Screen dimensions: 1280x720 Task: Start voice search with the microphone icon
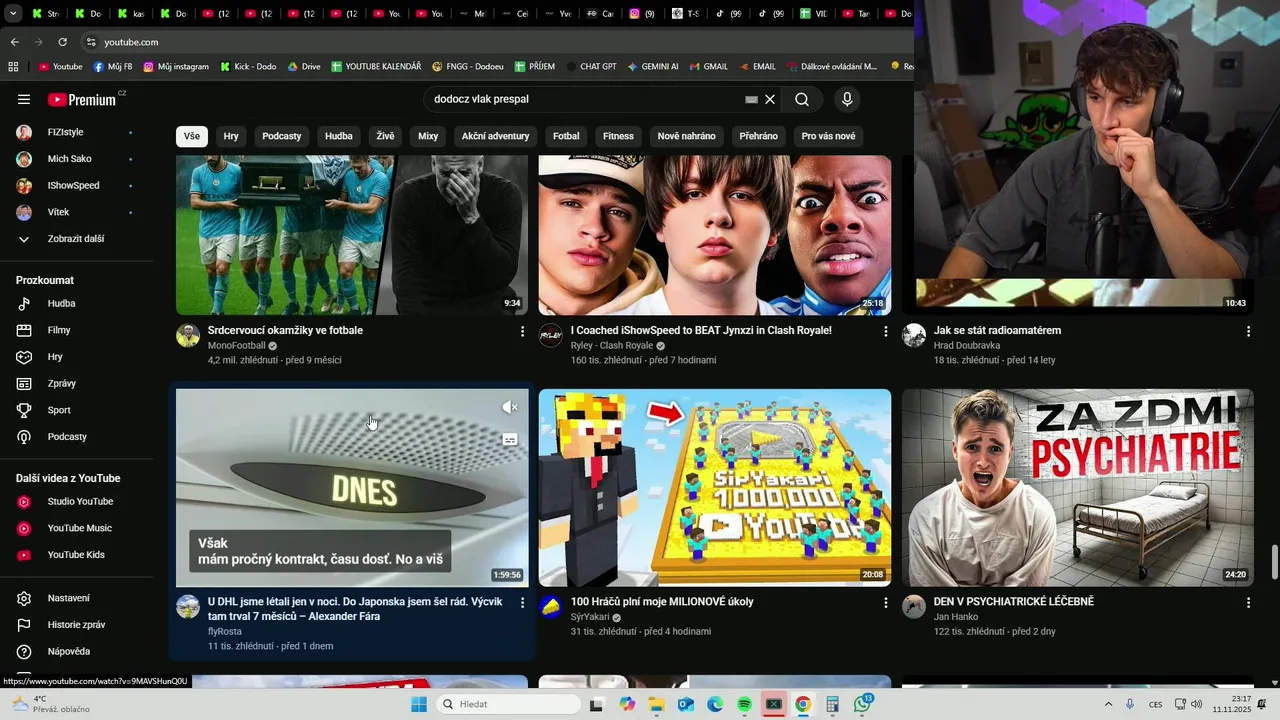[x=847, y=99]
